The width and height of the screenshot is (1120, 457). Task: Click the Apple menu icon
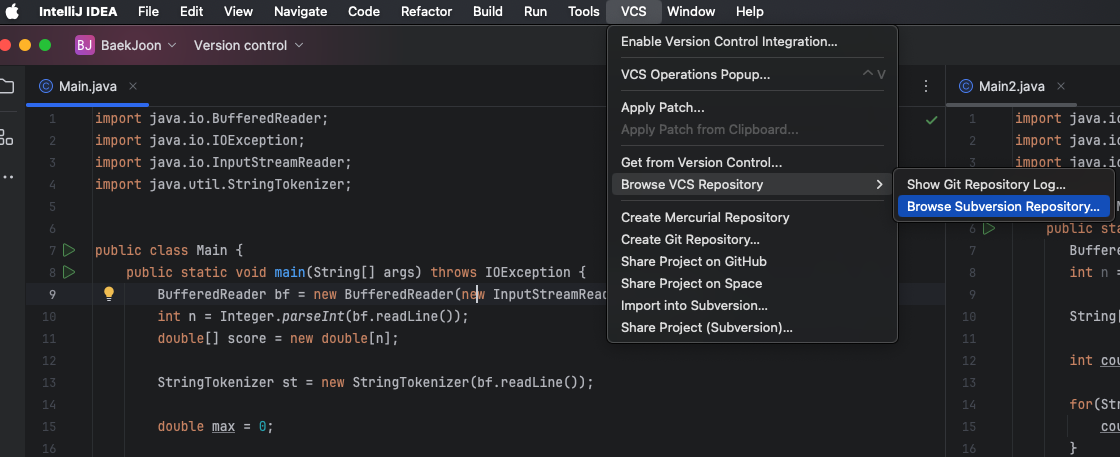point(12,12)
